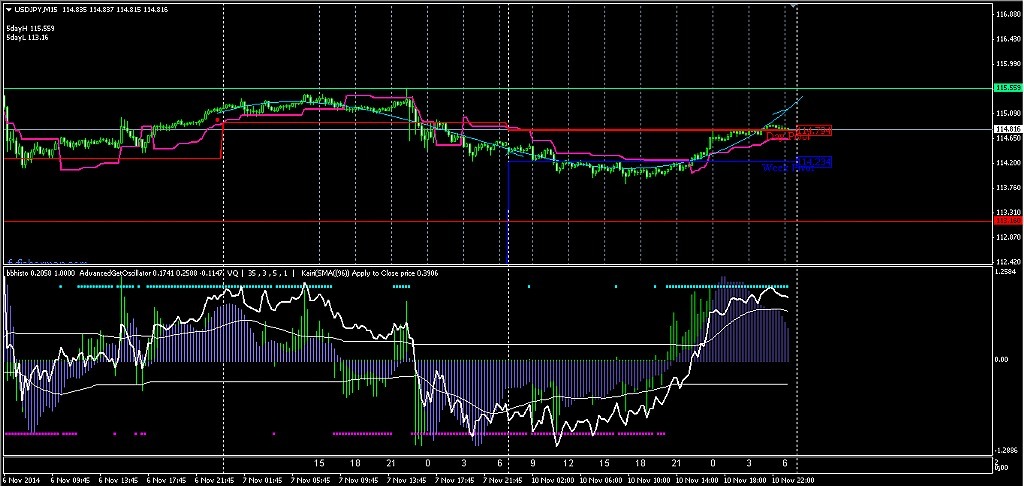The width and height of the screenshot is (1024, 486).
Task: Select the 5dayL 113.16 text label
Action: pyautogui.click(x=28, y=37)
